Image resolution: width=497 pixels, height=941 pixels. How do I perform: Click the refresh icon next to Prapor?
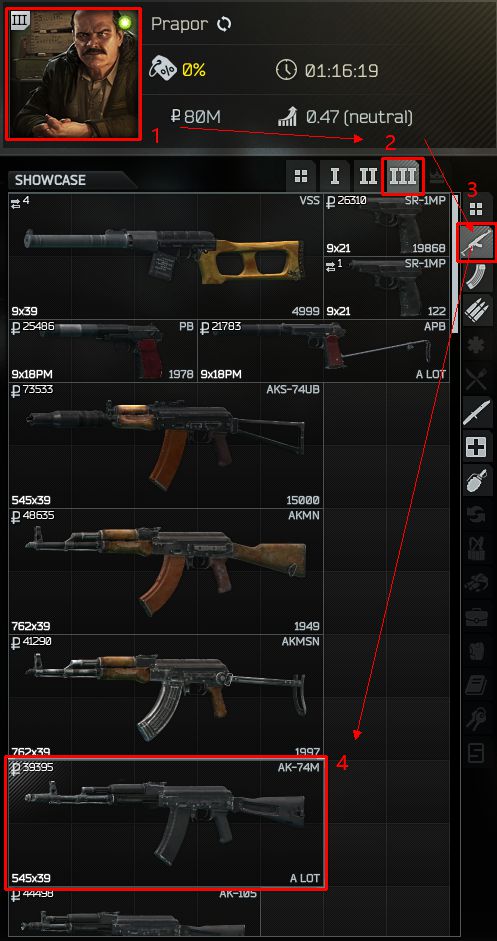point(224,25)
